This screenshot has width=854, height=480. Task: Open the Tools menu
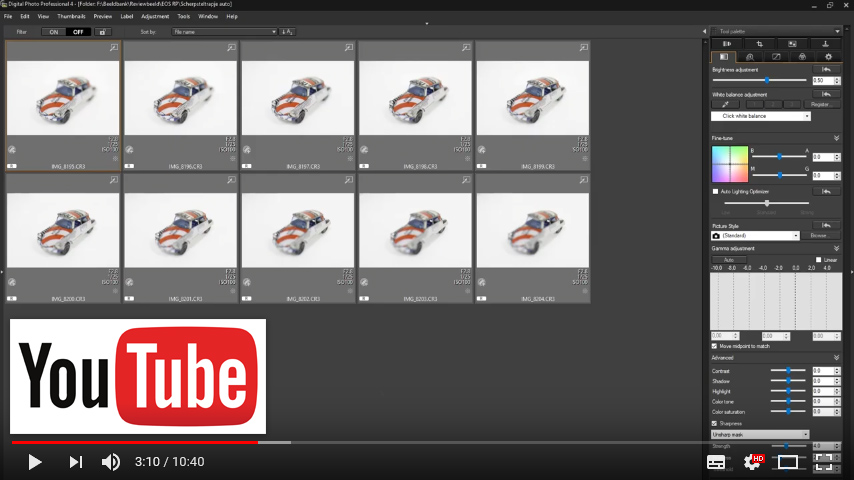coord(184,16)
